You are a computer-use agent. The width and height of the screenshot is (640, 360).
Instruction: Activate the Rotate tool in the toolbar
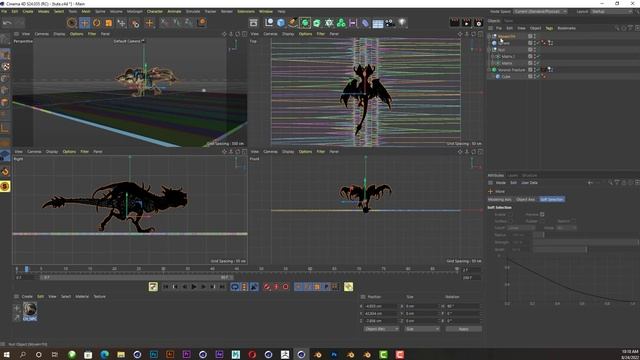tap(97, 23)
